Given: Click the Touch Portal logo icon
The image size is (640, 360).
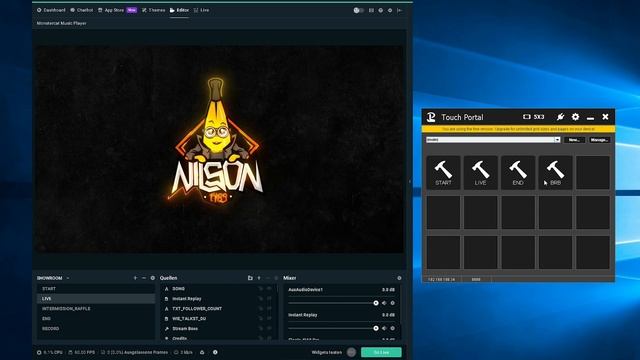Looking at the screenshot, I should point(431,117).
